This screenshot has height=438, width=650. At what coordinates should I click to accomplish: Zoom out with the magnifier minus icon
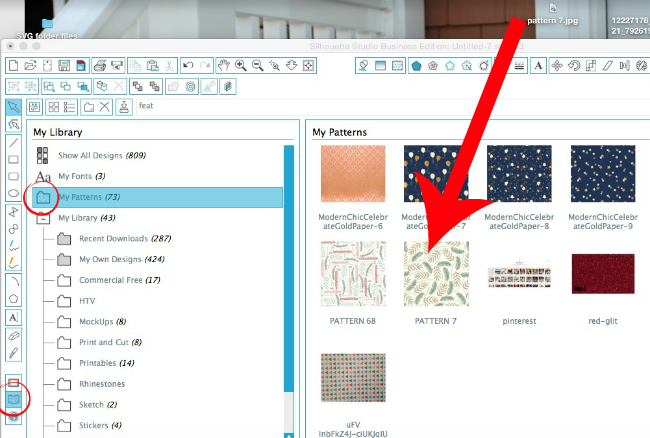(258, 65)
